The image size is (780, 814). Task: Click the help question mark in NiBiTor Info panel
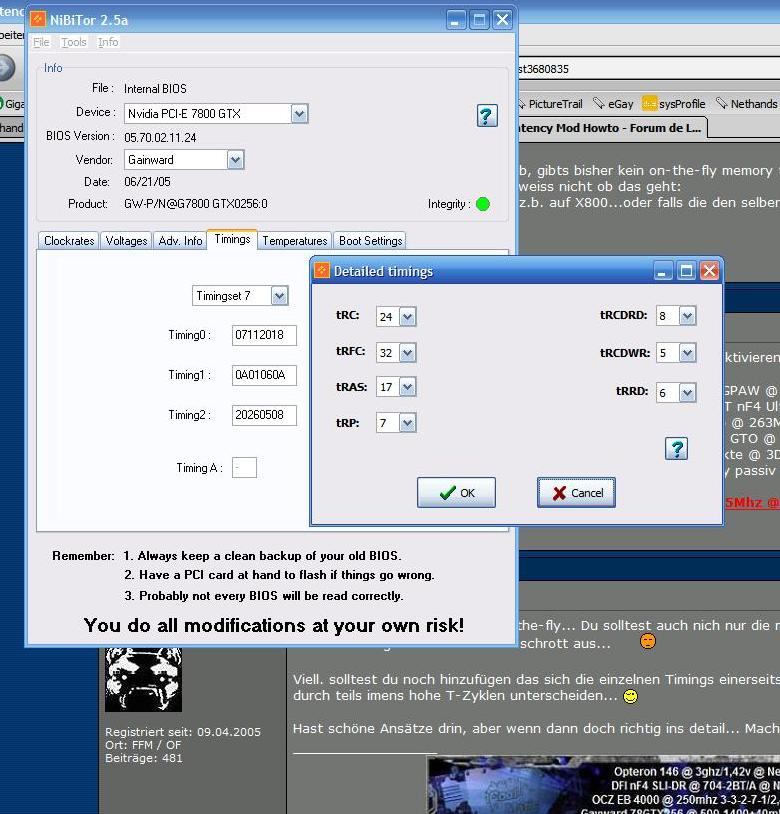click(487, 115)
